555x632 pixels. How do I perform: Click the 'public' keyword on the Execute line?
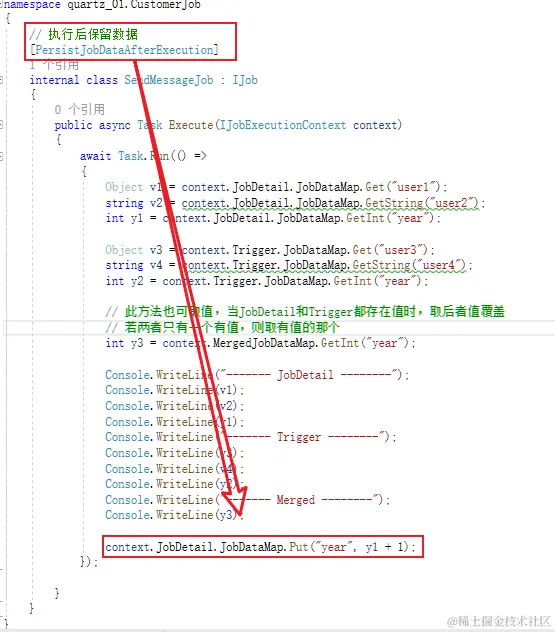point(73,125)
